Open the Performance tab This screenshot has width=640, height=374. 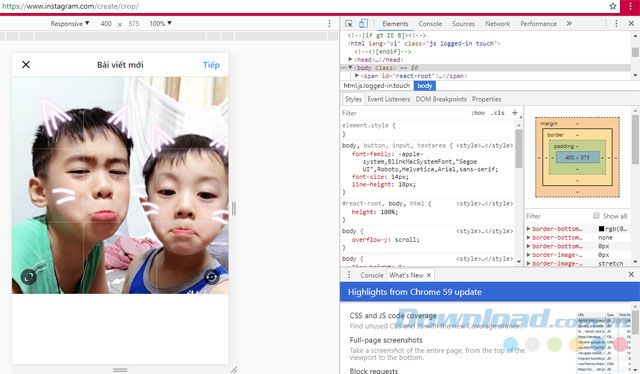coord(538,24)
